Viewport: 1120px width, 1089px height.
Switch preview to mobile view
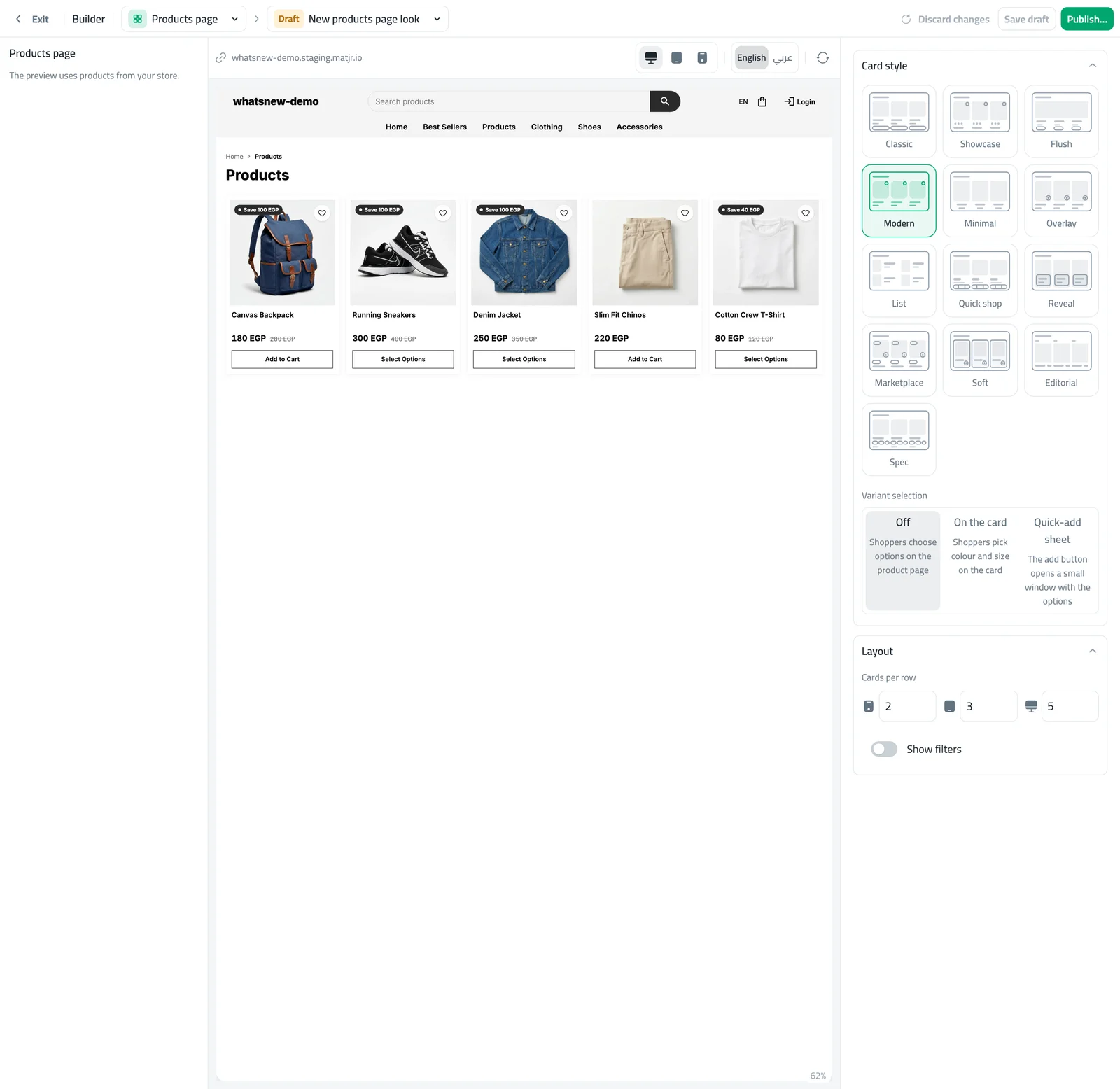tap(702, 57)
